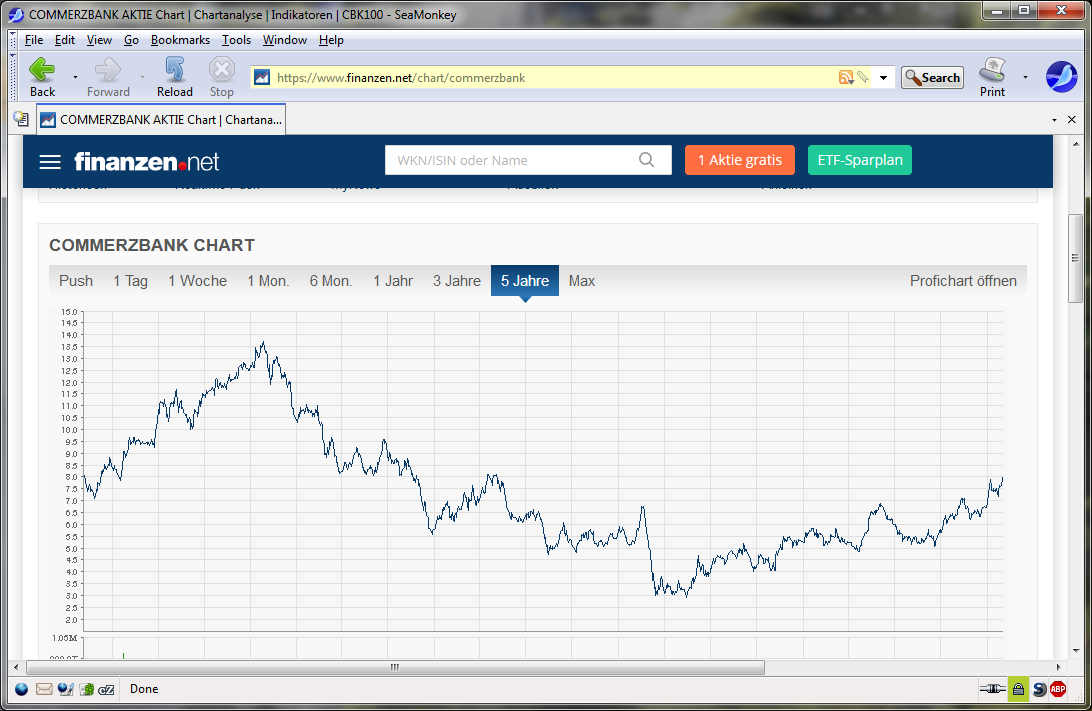
Task: Focus the WKN/ISIN oder Name search field
Action: click(528, 160)
